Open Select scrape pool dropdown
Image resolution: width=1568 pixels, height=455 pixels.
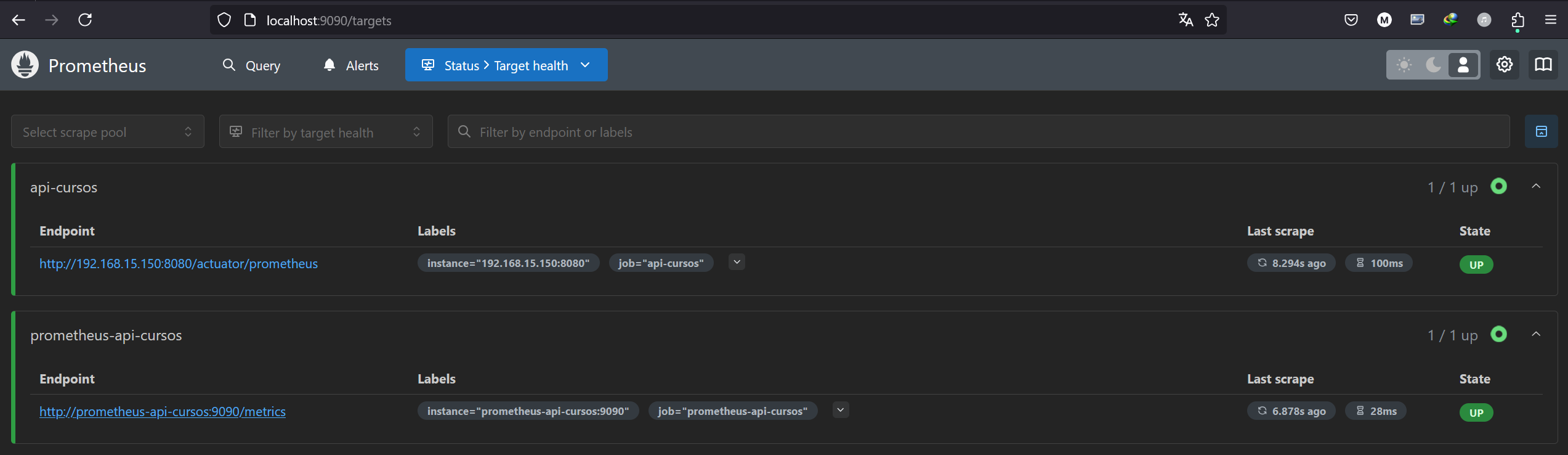coord(108,131)
